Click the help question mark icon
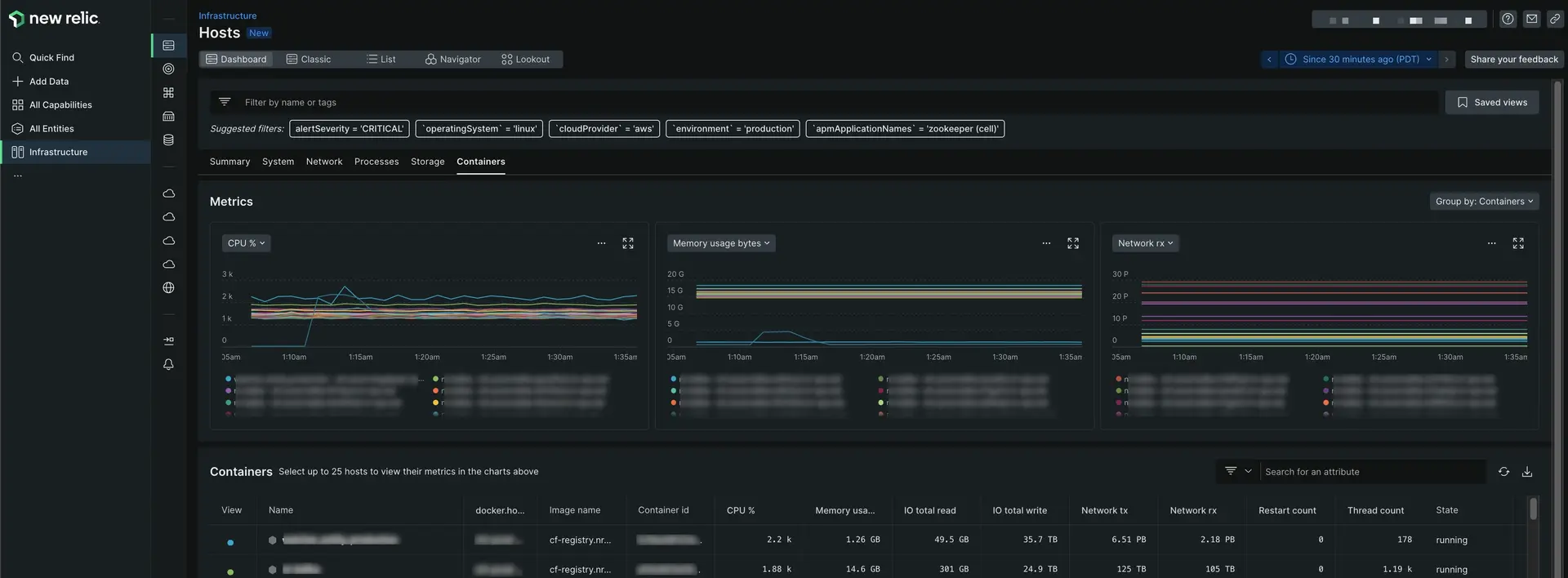 point(1508,19)
